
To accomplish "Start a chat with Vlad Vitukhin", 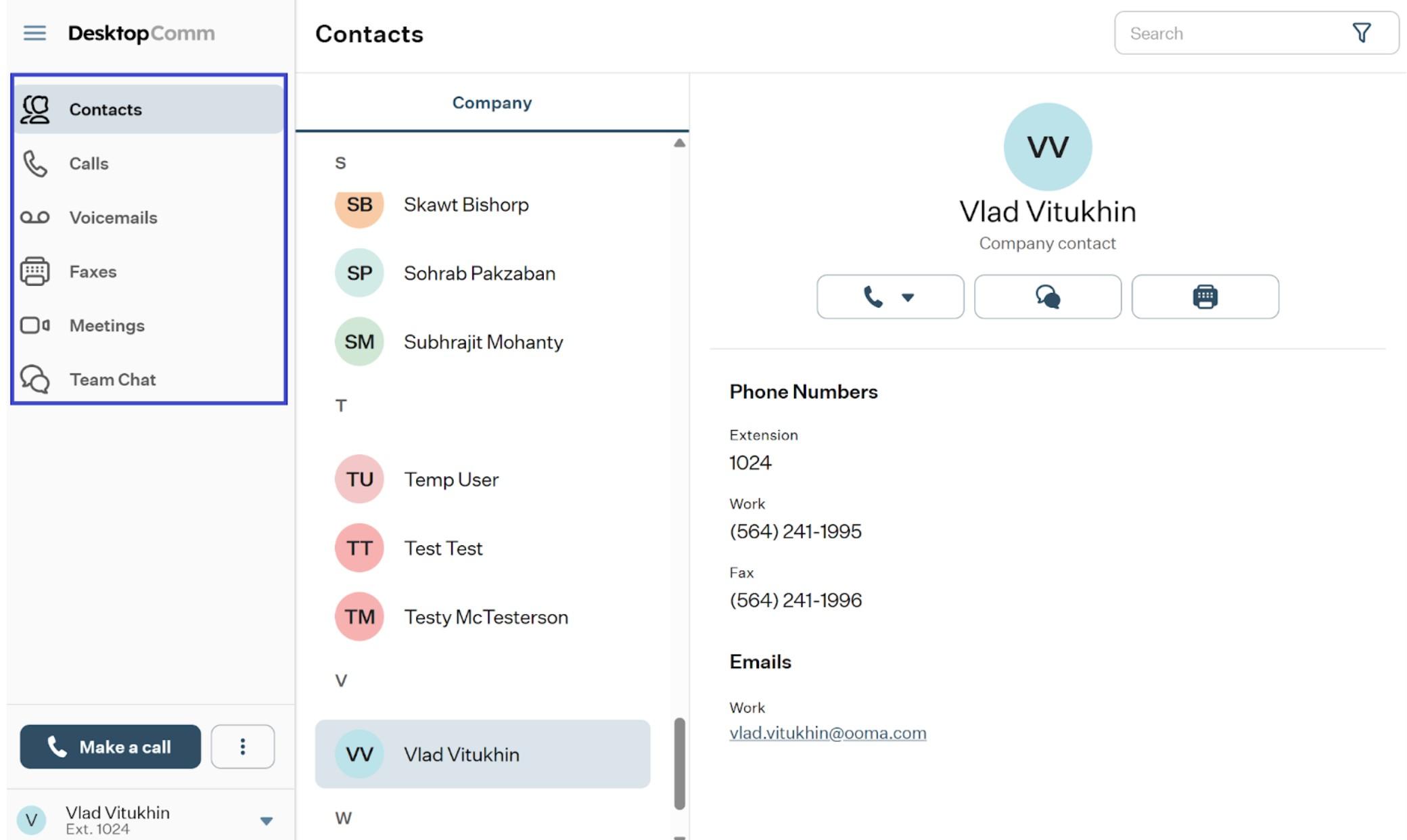I will click(x=1047, y=296).
